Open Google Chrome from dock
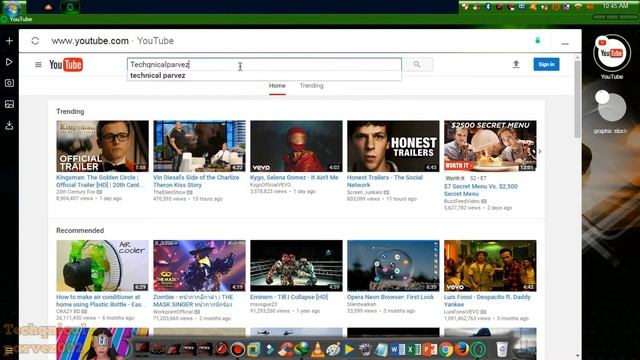The image size is (640, 360). pos(446,350)
